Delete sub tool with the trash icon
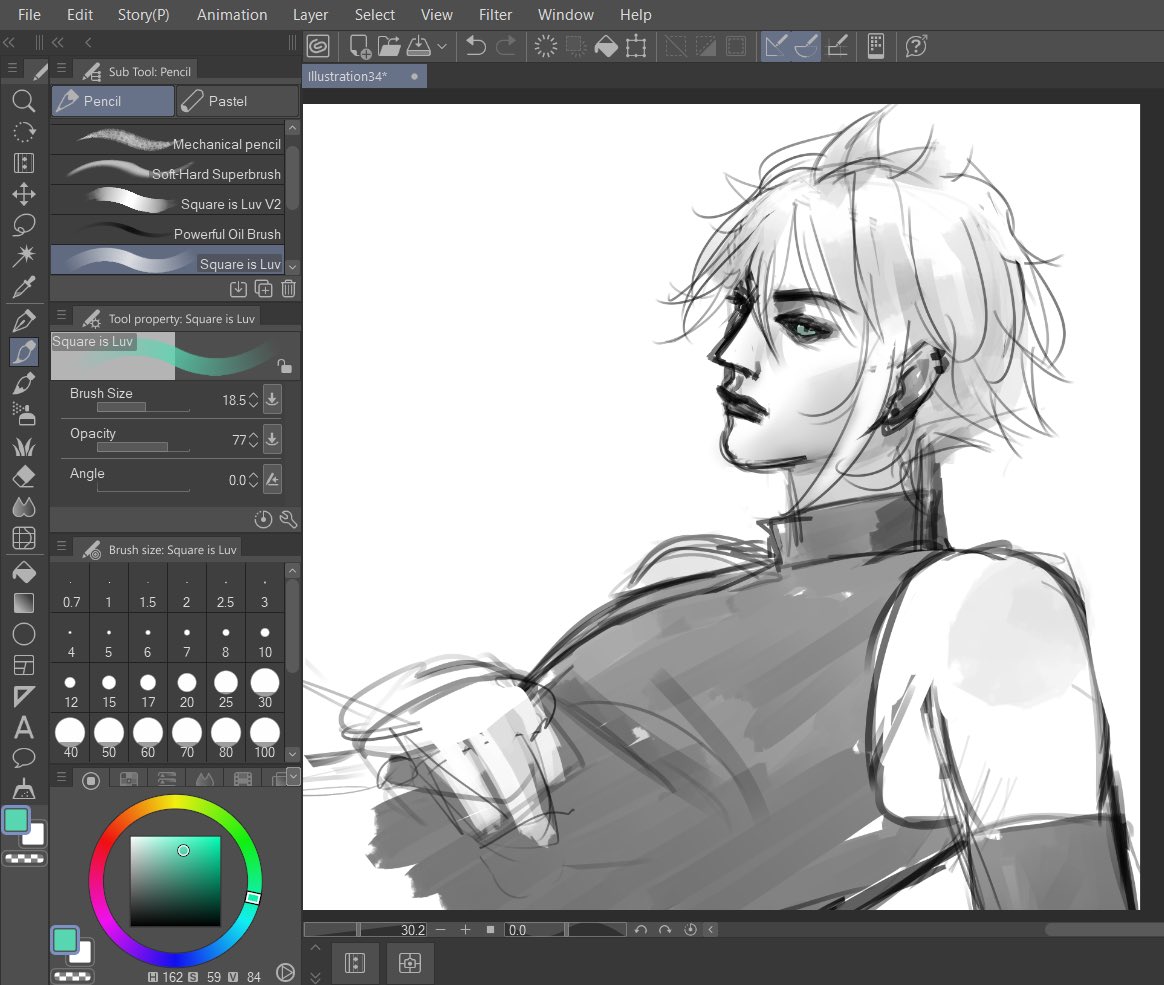This screenshot has height=985, width=1164. (x=289, y=289)
